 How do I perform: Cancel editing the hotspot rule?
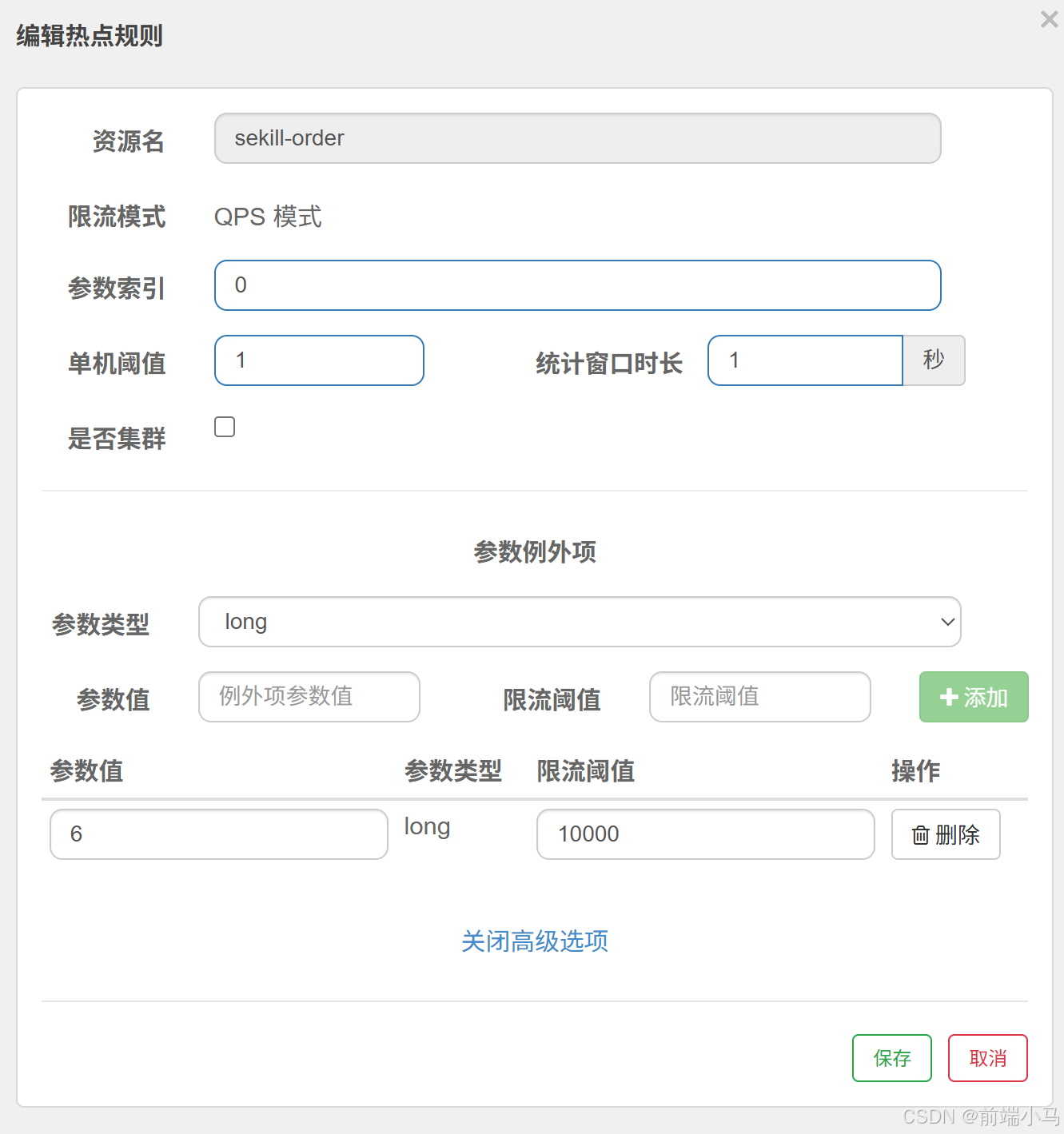(x=988, y=1058)
